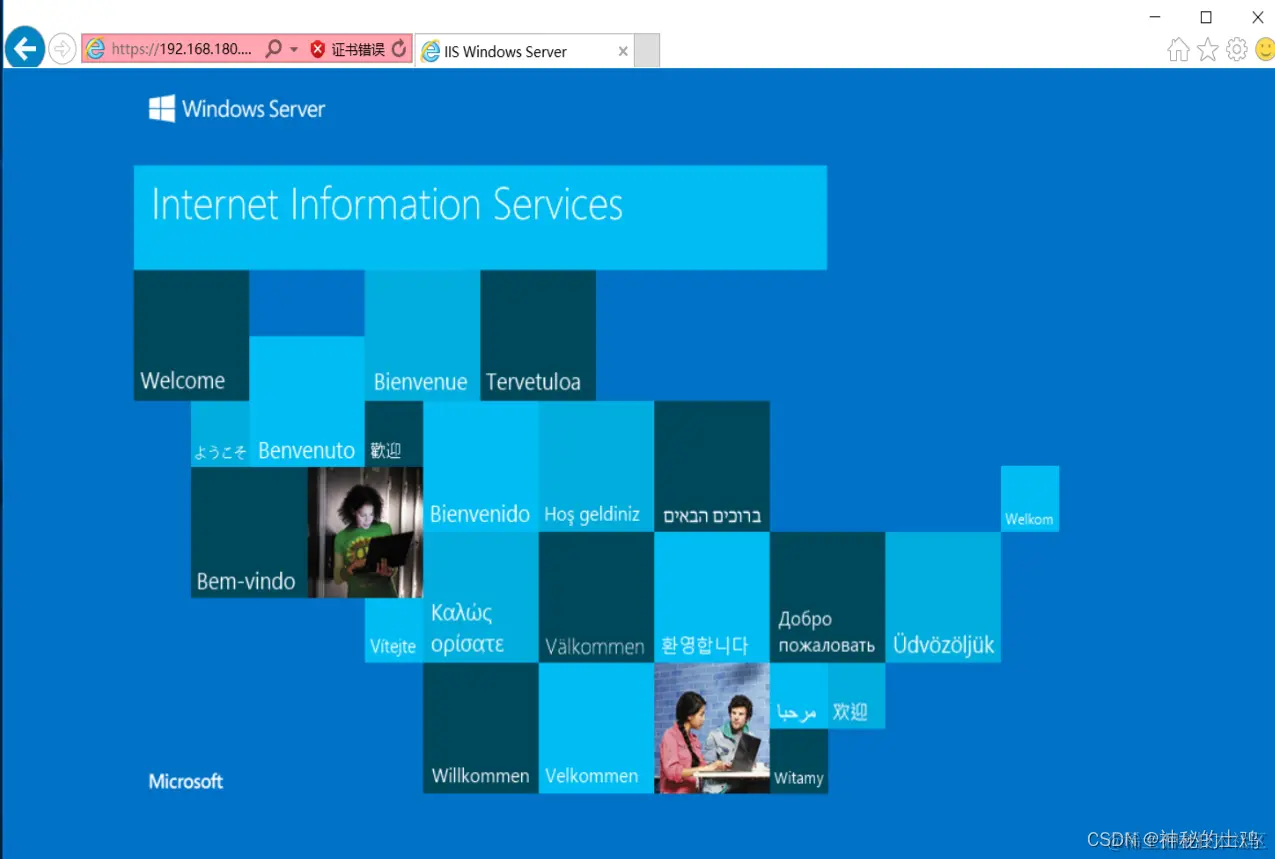Click the Microsoft logo text
The height and width of the screenshot is (859, 1275).
click(x=186, y=781)
